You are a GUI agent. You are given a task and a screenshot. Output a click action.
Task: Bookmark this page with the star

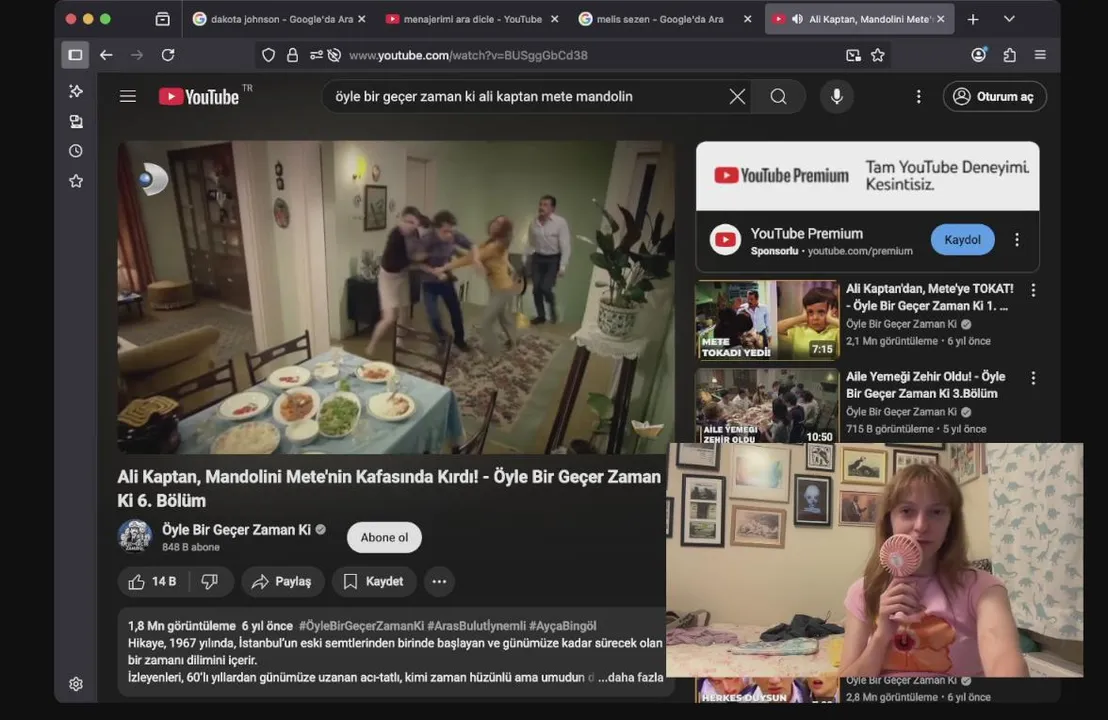878,55
